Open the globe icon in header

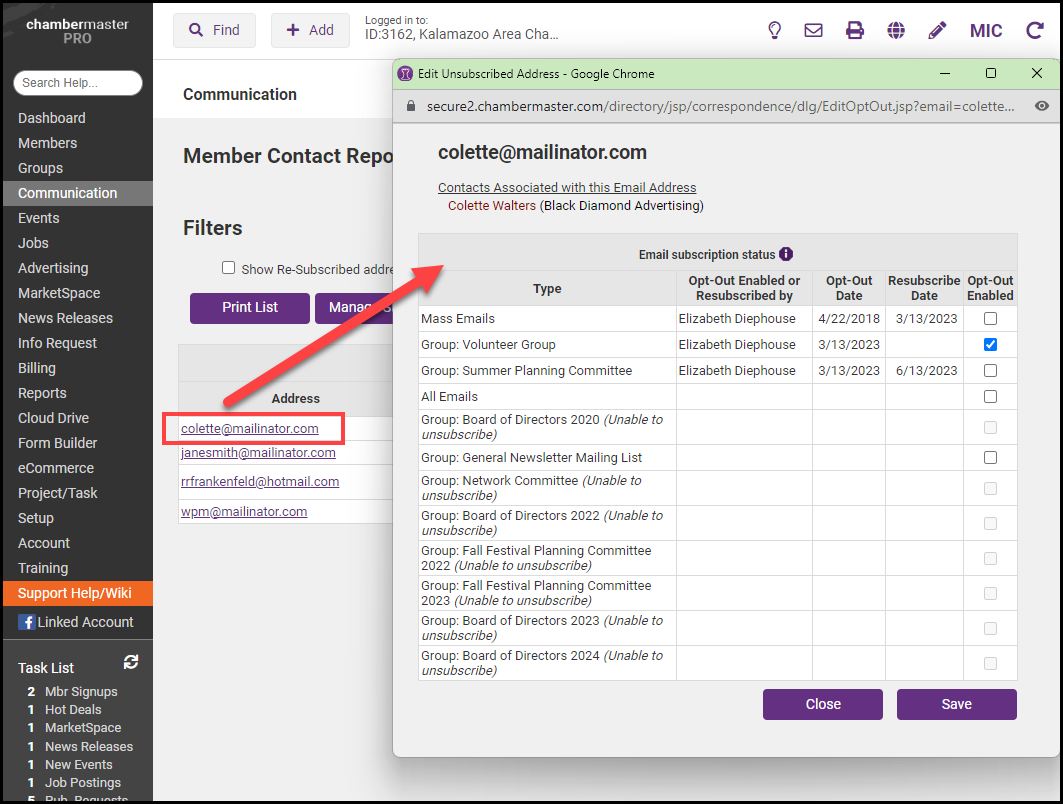coord(896,30)
